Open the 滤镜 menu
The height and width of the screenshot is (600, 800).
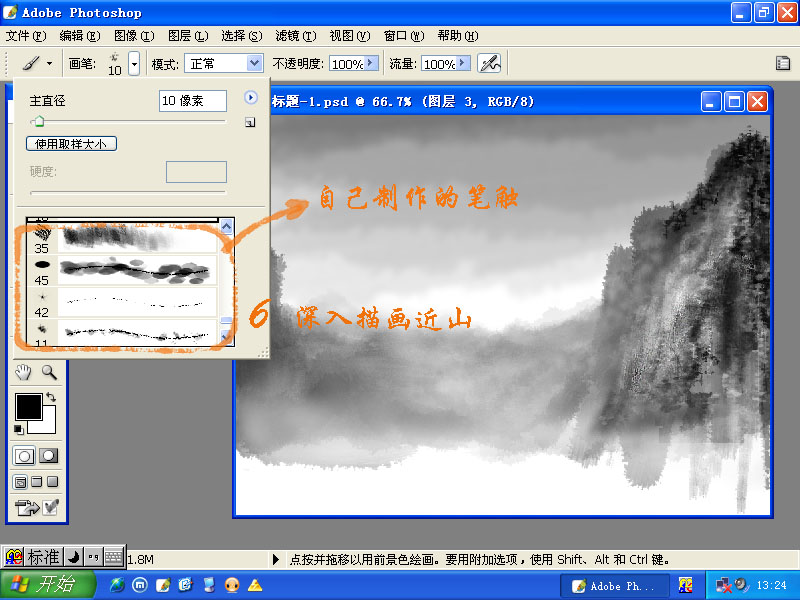pos(294,34)
